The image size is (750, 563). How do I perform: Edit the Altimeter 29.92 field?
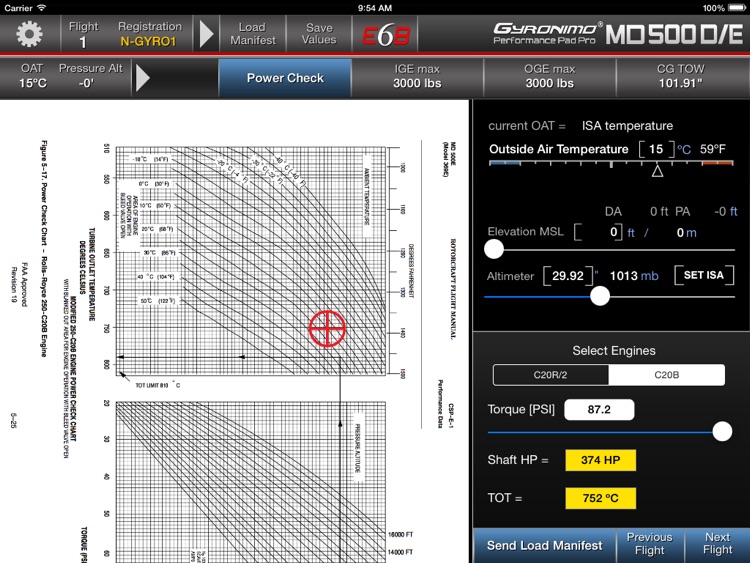(568, 276)
